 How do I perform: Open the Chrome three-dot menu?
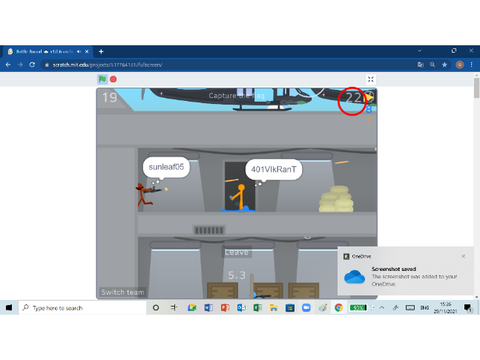471,65
